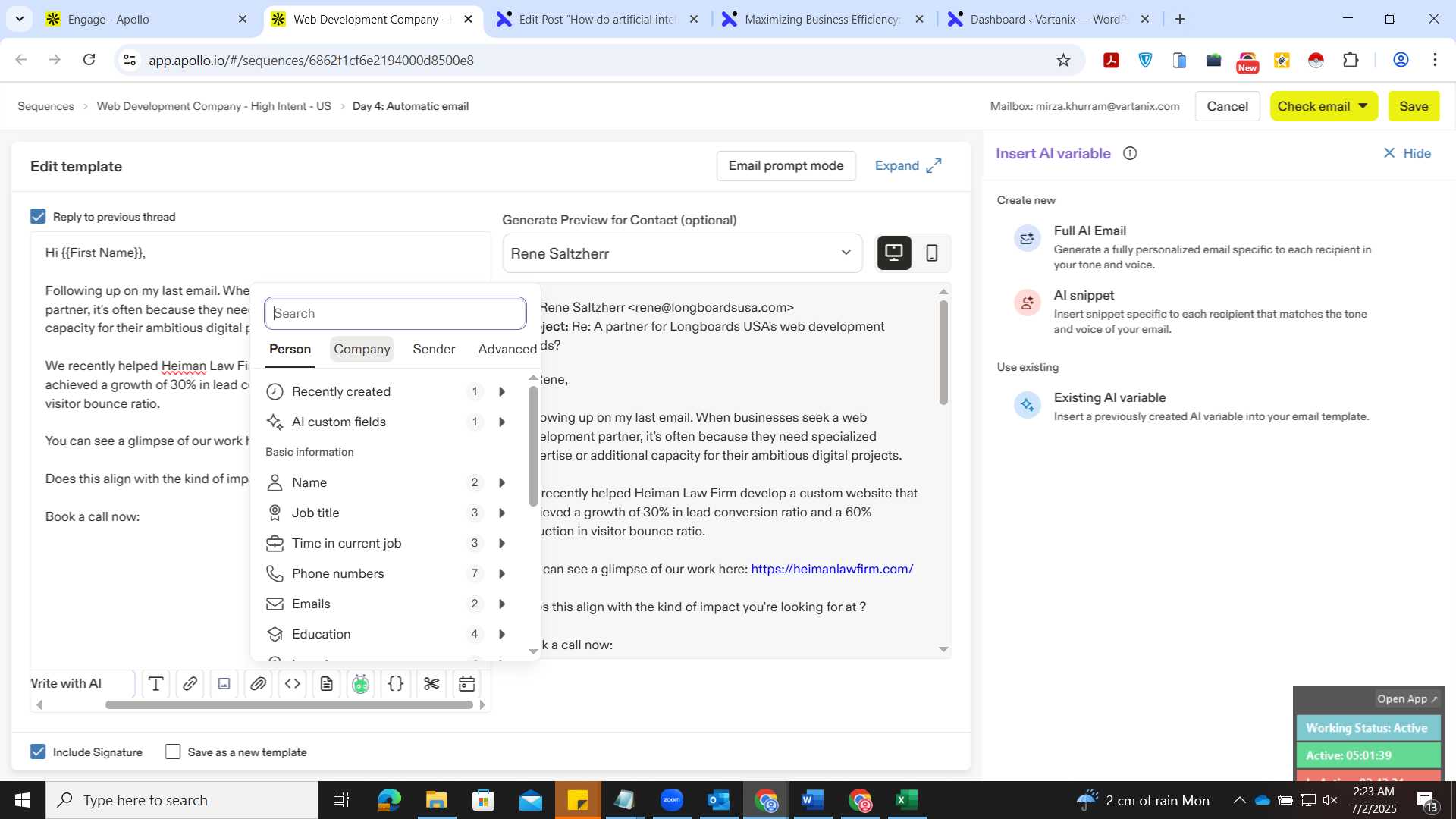Expand the Recently created submenu
Viewport: 1456px width, 819px height.
point(502,391)
